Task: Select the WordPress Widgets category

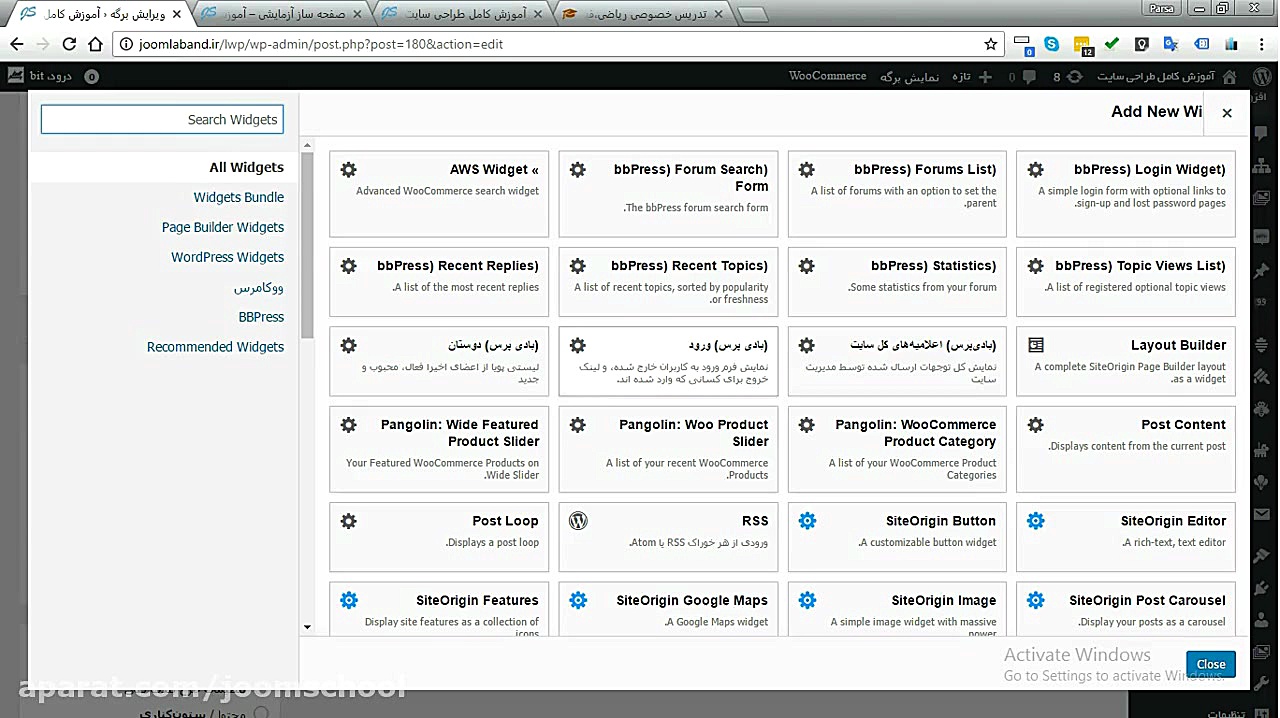Action: [228, 257]
